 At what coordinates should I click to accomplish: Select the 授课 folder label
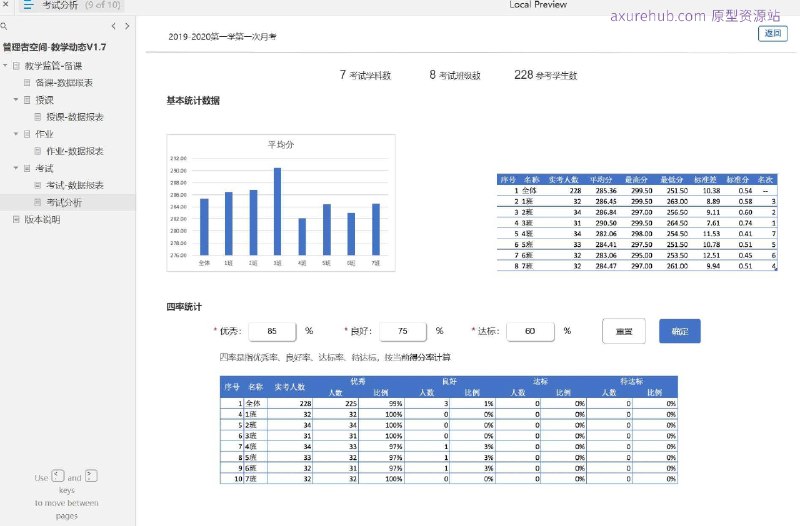44,100
